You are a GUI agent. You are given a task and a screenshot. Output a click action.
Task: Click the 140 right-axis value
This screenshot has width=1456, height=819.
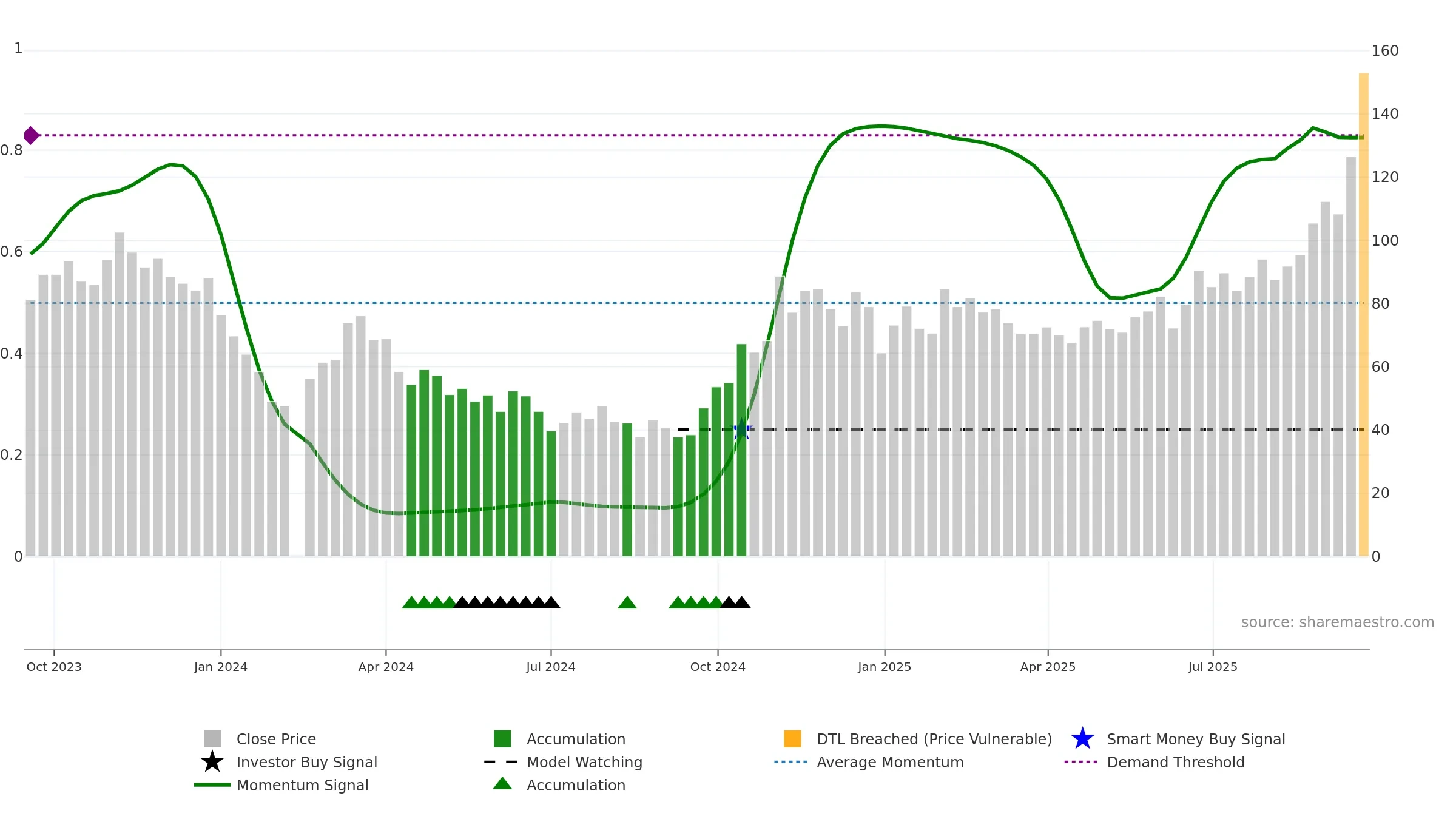coord(1385,114)
